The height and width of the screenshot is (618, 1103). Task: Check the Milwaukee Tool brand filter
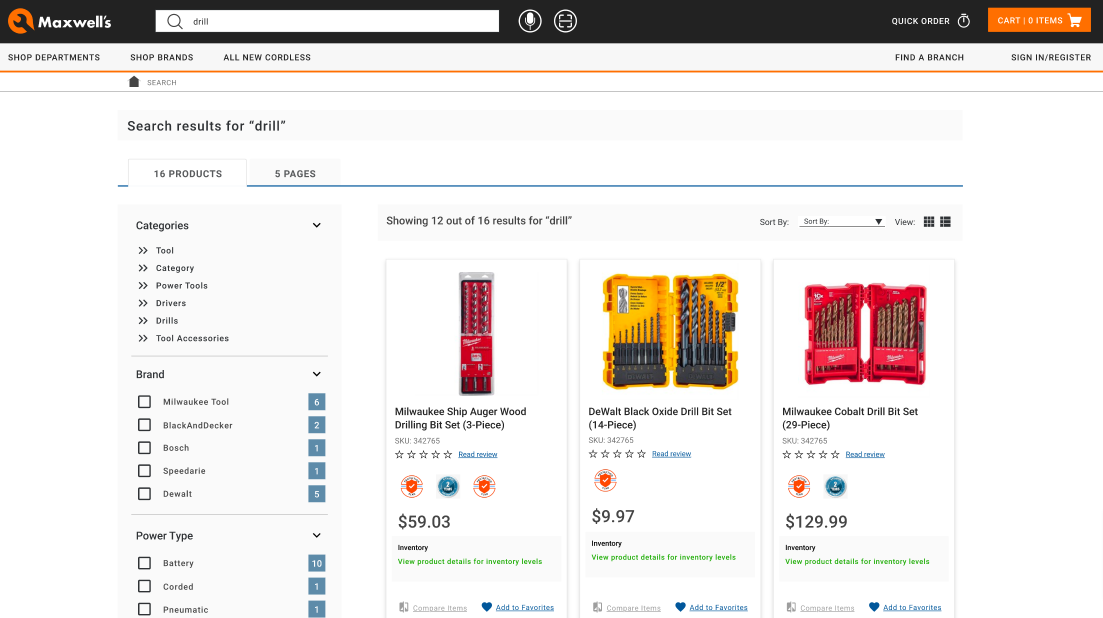click(144, 401)
